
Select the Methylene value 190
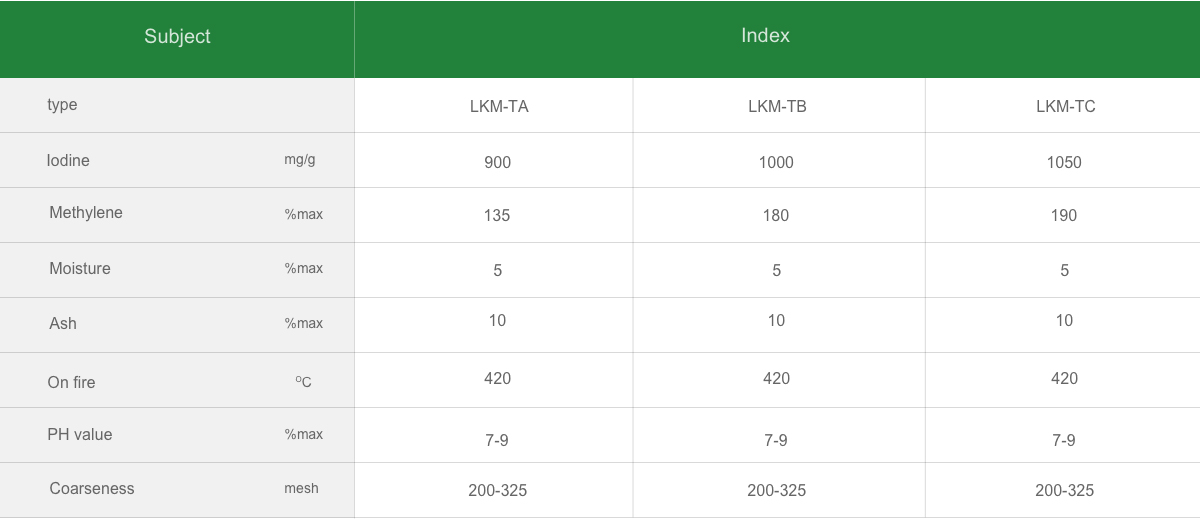pyautogui.click(x=1064, y=215)
